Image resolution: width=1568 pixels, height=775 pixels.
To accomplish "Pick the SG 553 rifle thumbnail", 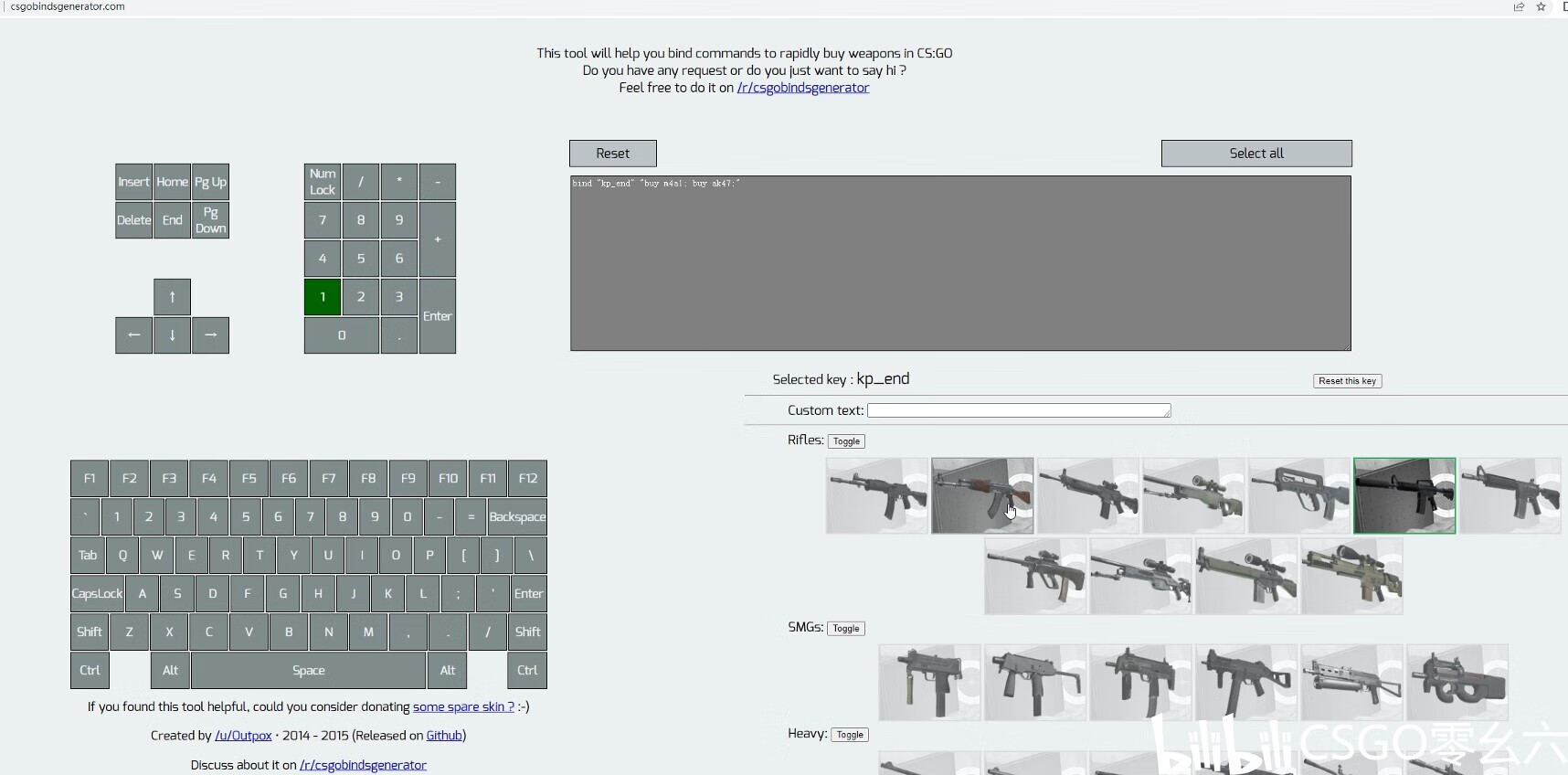I will click(1088, 495).
